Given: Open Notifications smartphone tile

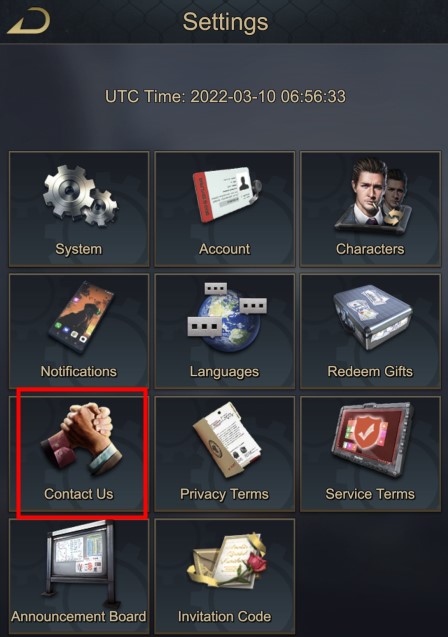Looking at the screenshot, I should click(79, 331).
